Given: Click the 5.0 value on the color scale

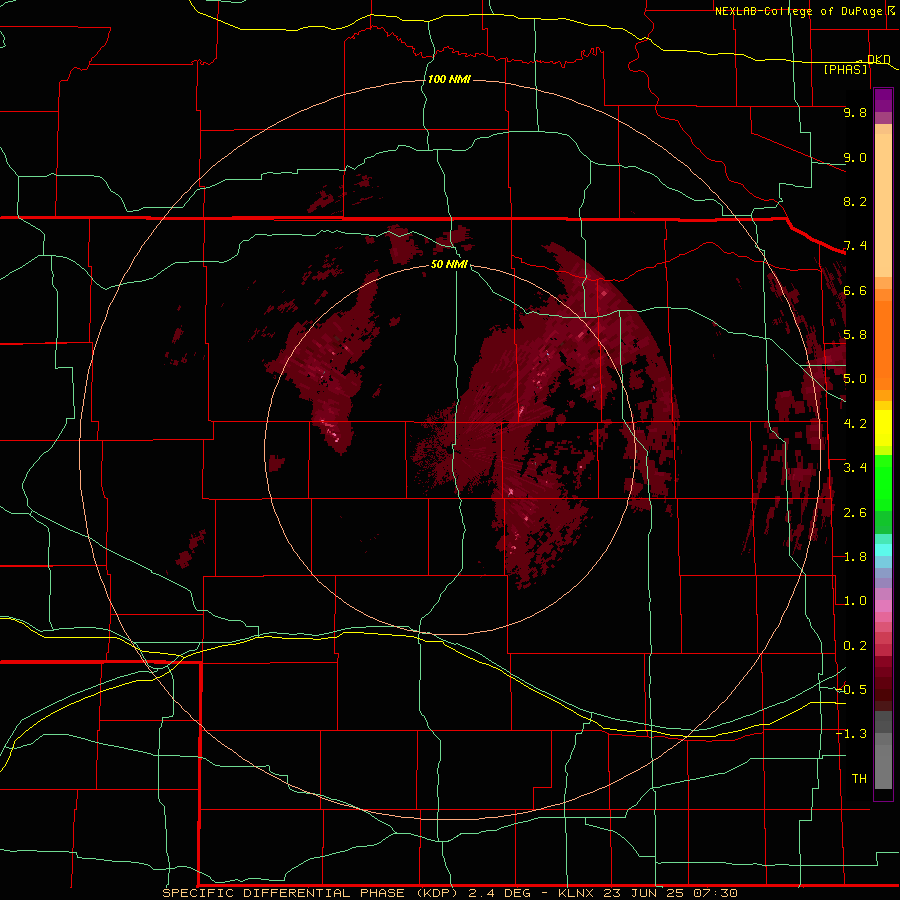Looking at the screenshot, I should [855, 379].
